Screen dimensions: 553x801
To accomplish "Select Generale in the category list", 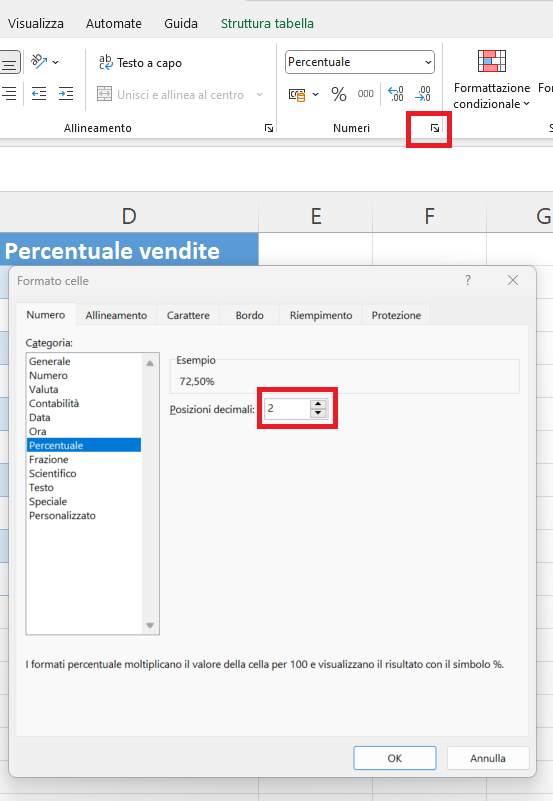I will click(84, 361).
